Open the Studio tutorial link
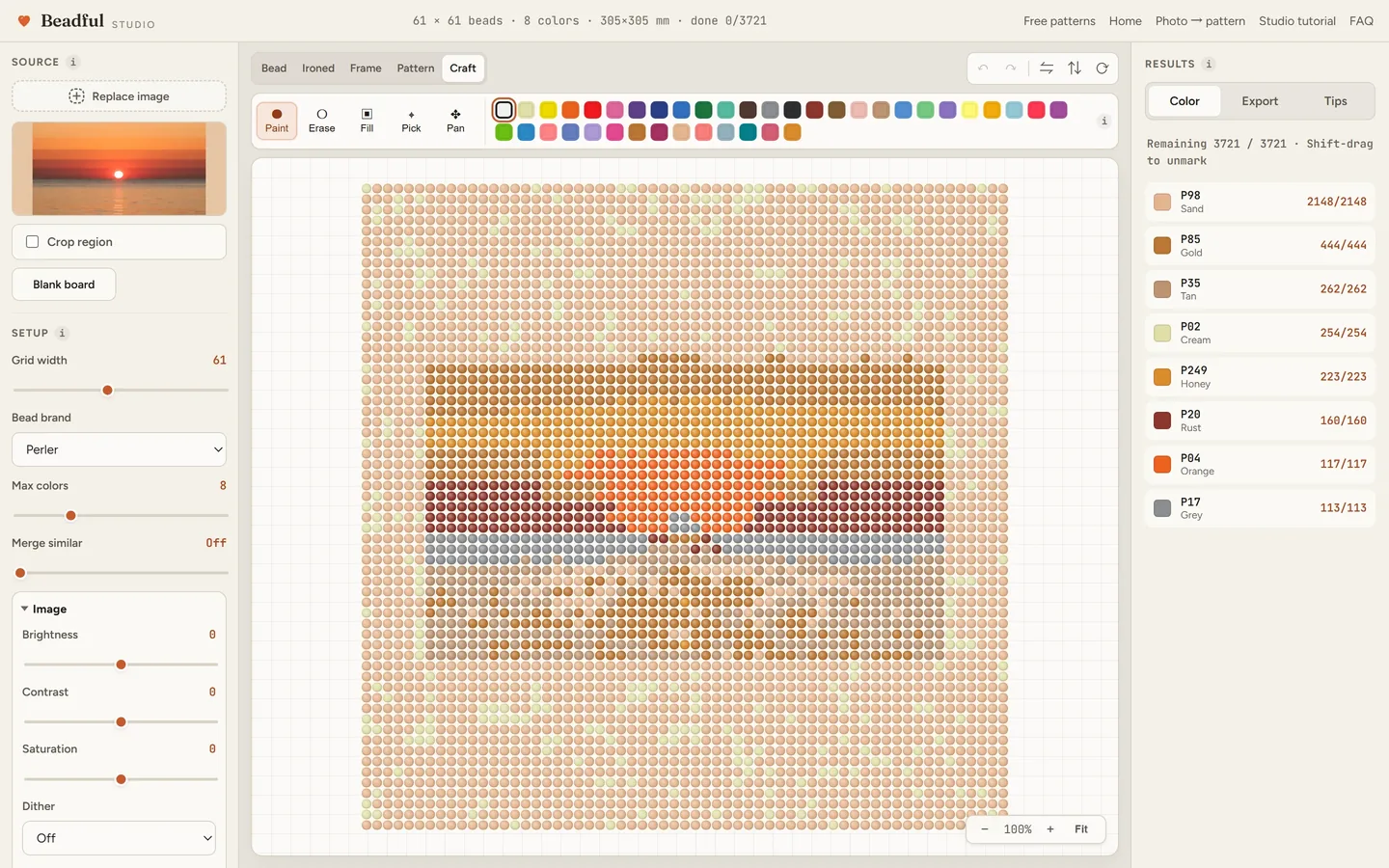The width and height of the screenshot is (1389, 868). click(1297, 21)
